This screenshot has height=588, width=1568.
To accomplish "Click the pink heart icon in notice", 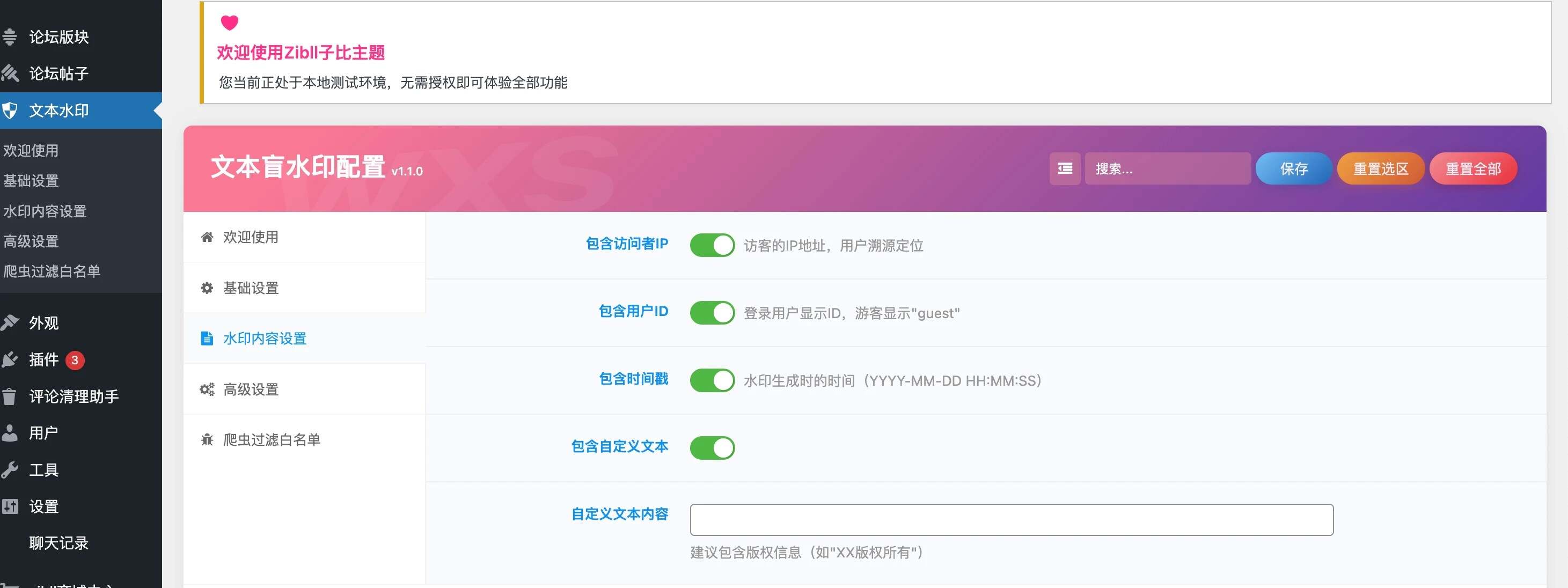I will (230, 23).
